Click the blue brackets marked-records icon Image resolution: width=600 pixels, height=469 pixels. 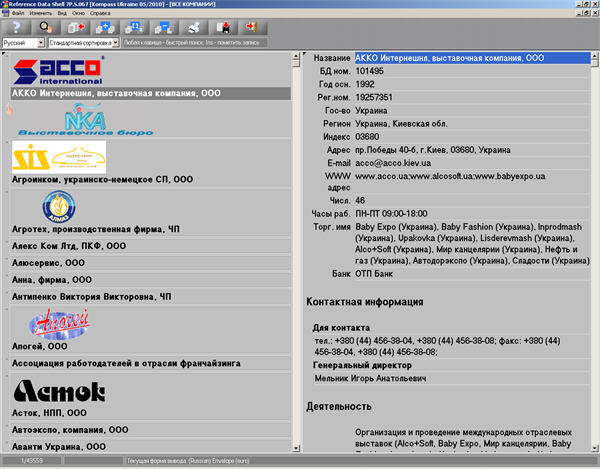point(134,28)
